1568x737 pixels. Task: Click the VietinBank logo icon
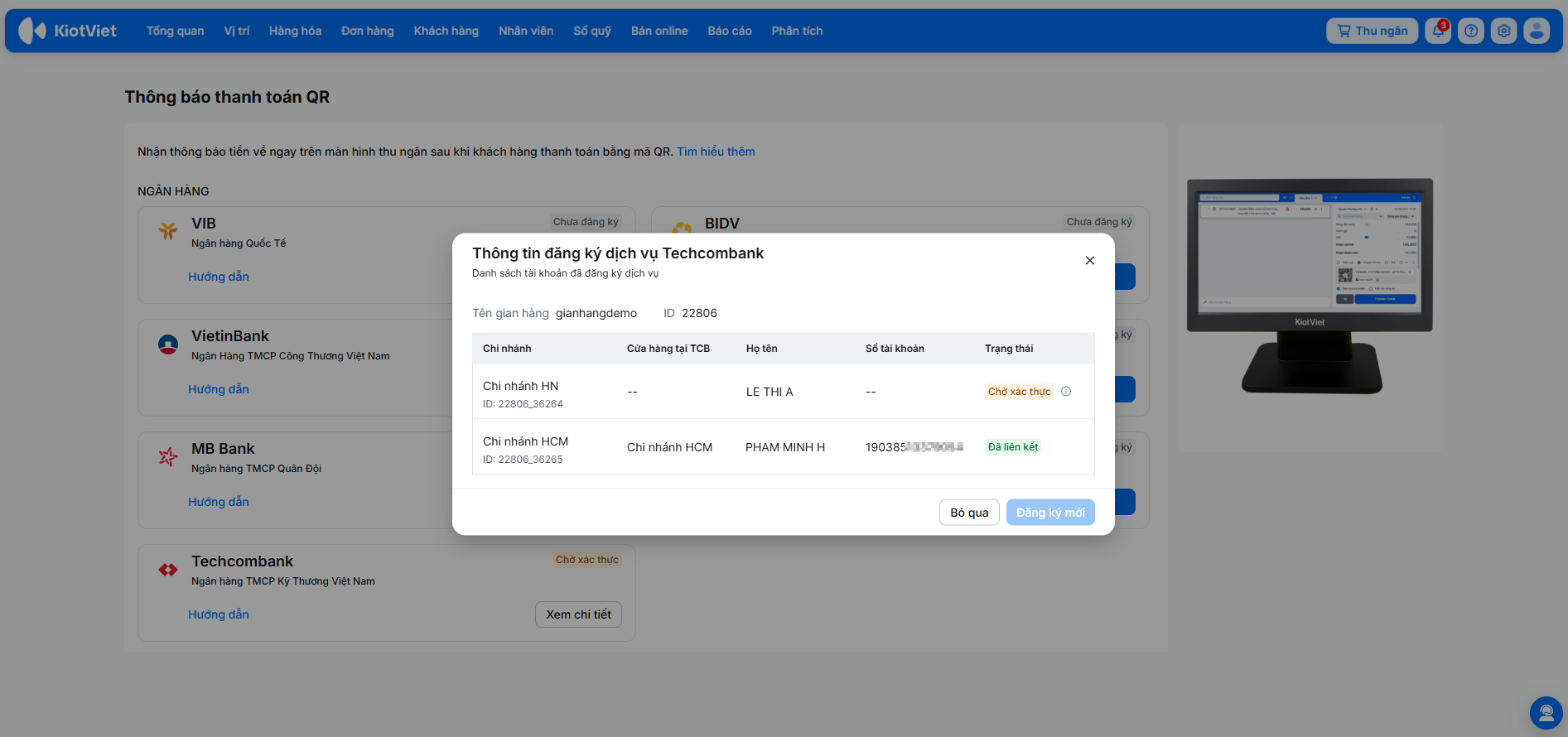click(x=168, y=344)
